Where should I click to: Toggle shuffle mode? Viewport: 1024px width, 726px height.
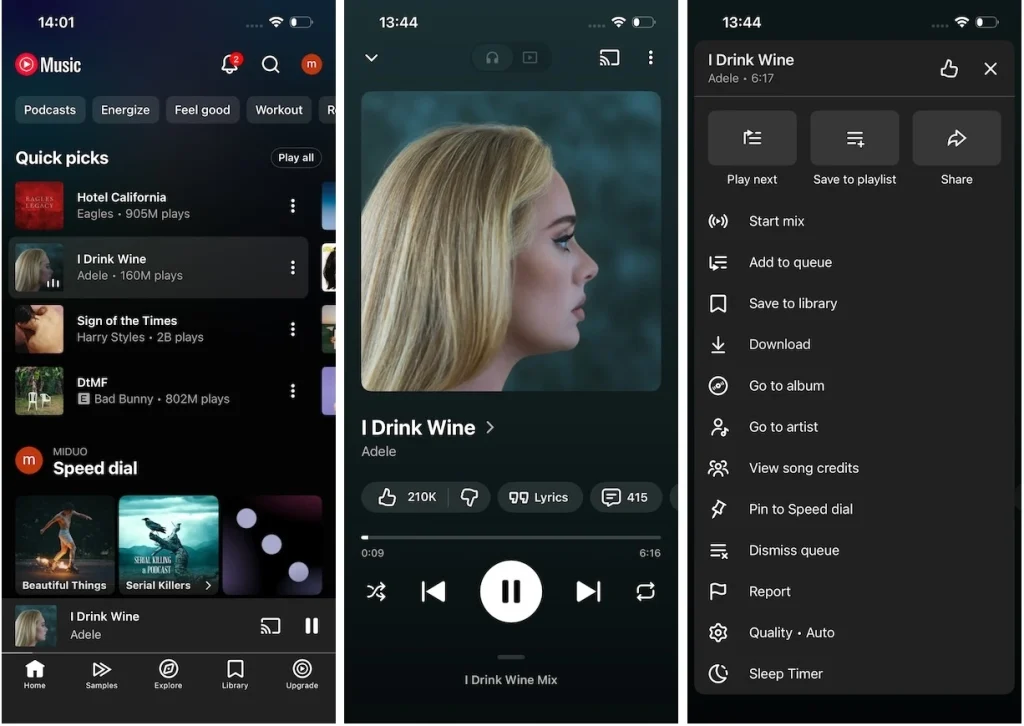[376, 592]
